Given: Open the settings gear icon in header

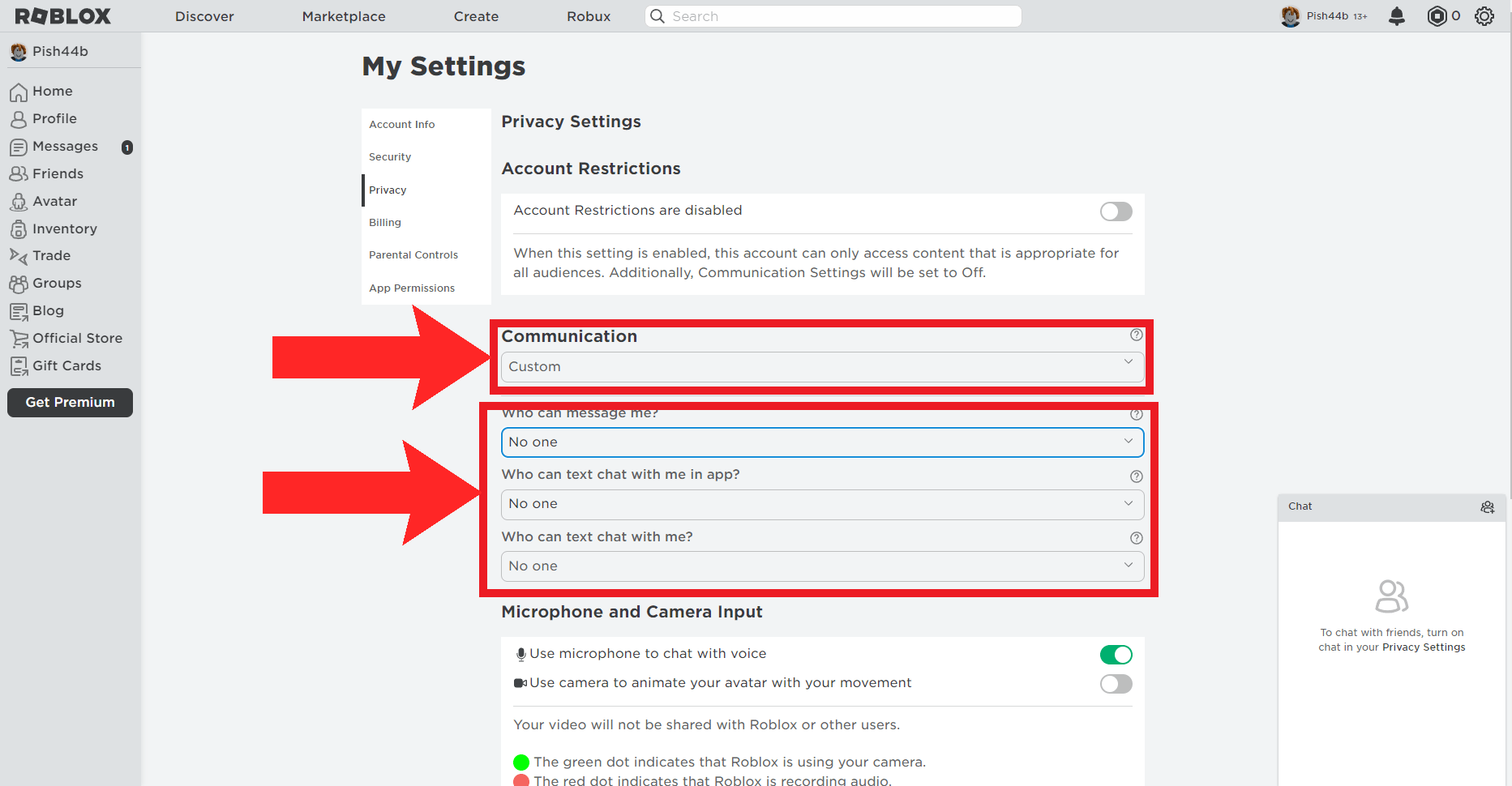Looking at the screenshot, I should [1484, 16].
